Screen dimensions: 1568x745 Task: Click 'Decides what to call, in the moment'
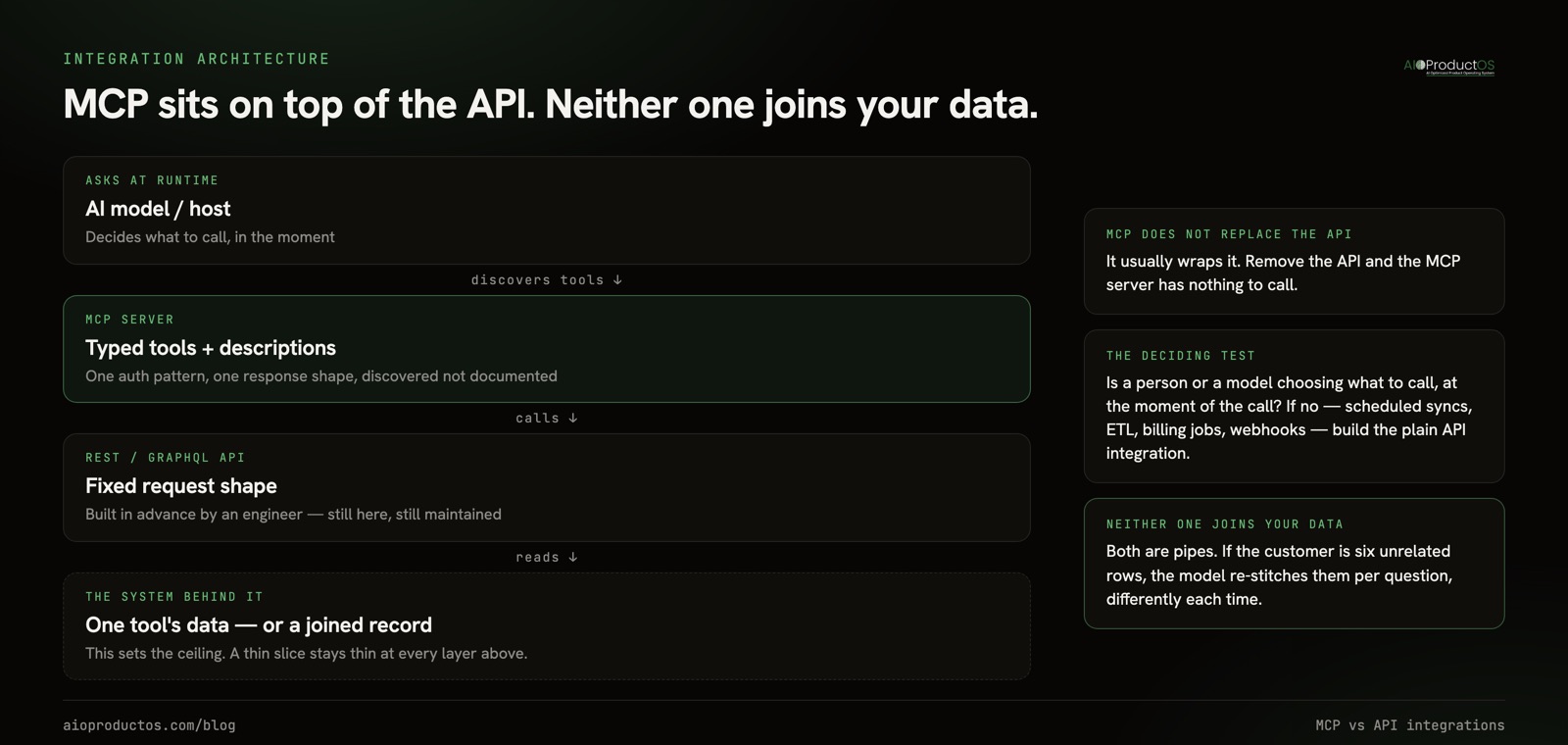point(210,237)
